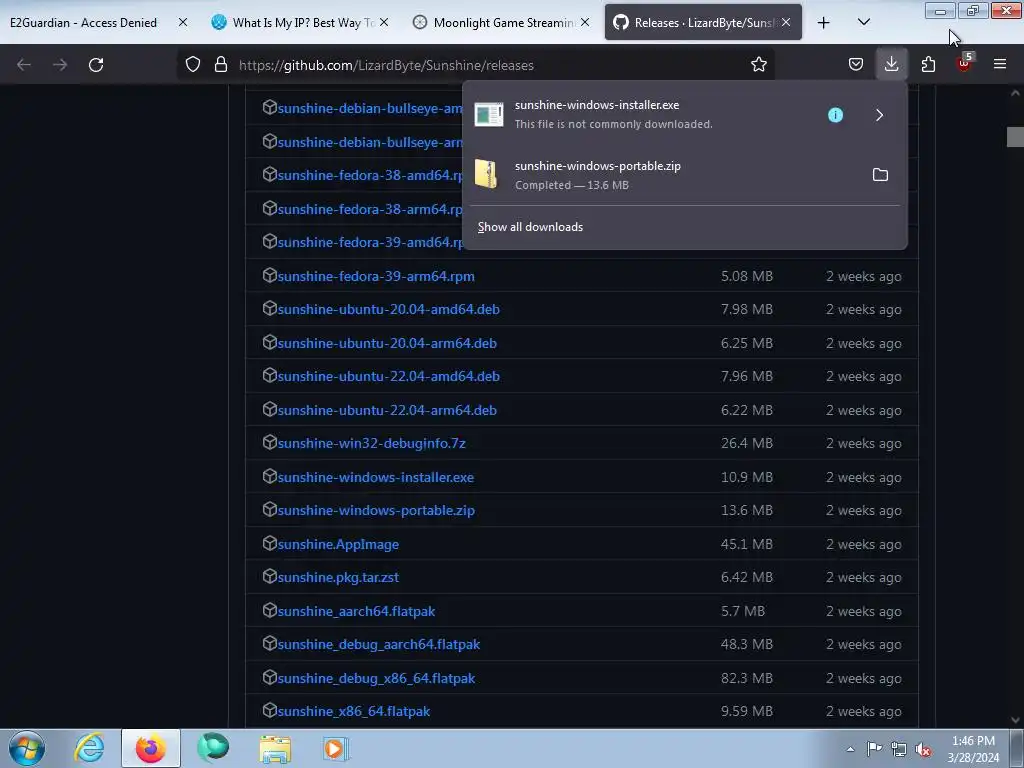Click Show all downloads

pos(530,227)
